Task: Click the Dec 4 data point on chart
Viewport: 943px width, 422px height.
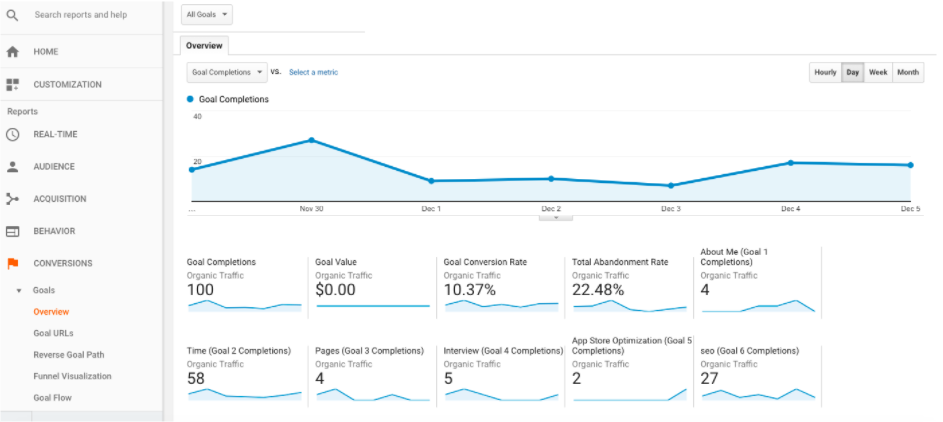Action: pos(790,162)
